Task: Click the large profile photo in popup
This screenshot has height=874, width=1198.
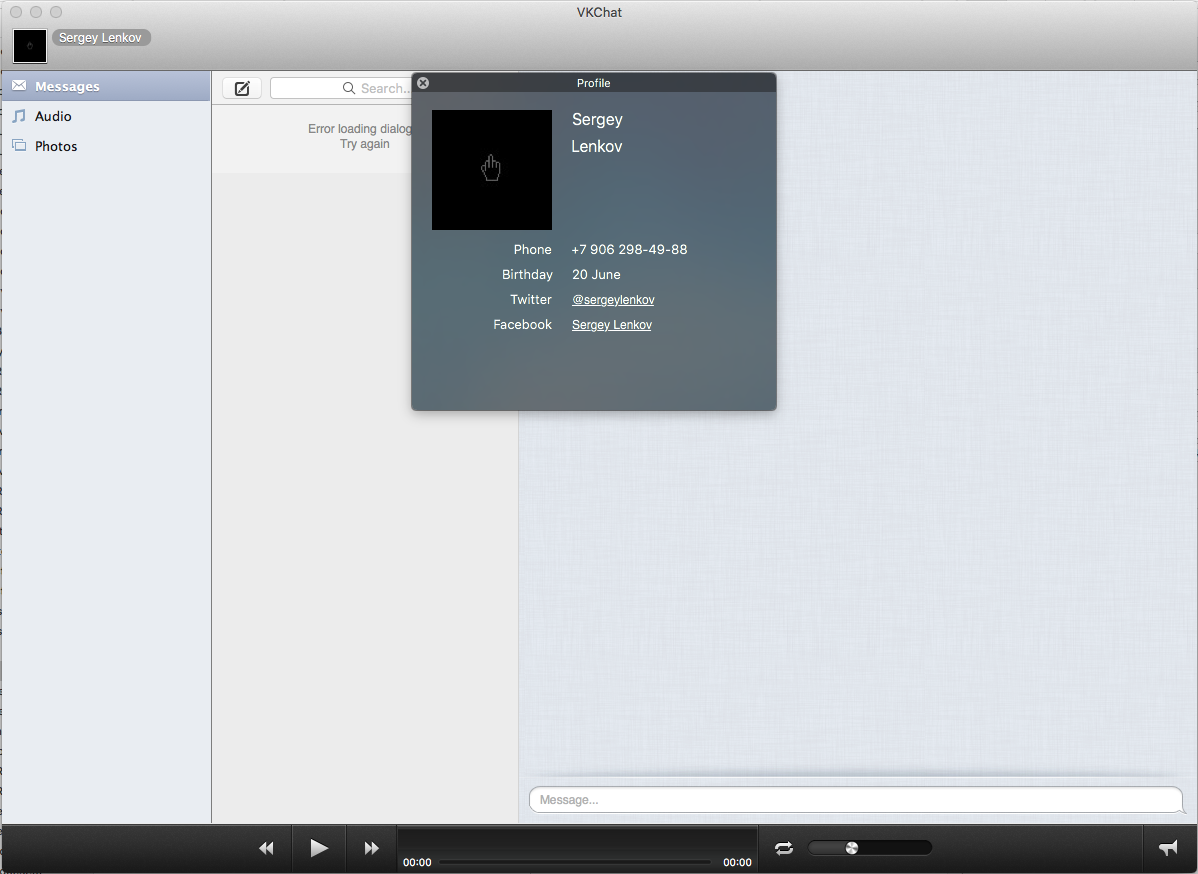Action: [492, 170]
